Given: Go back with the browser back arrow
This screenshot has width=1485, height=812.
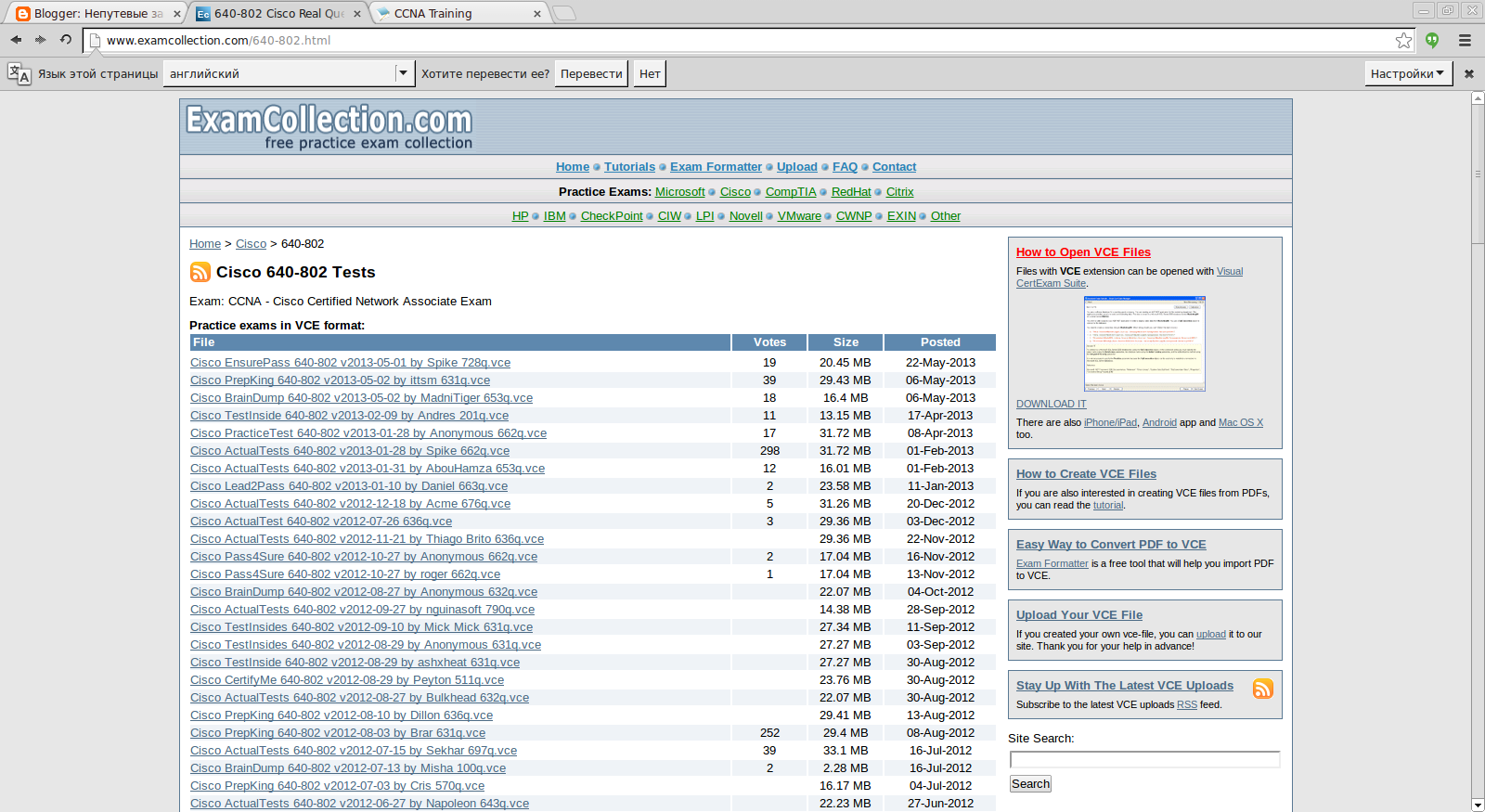Looking at the screenshot, I should (x=16, y=40).
